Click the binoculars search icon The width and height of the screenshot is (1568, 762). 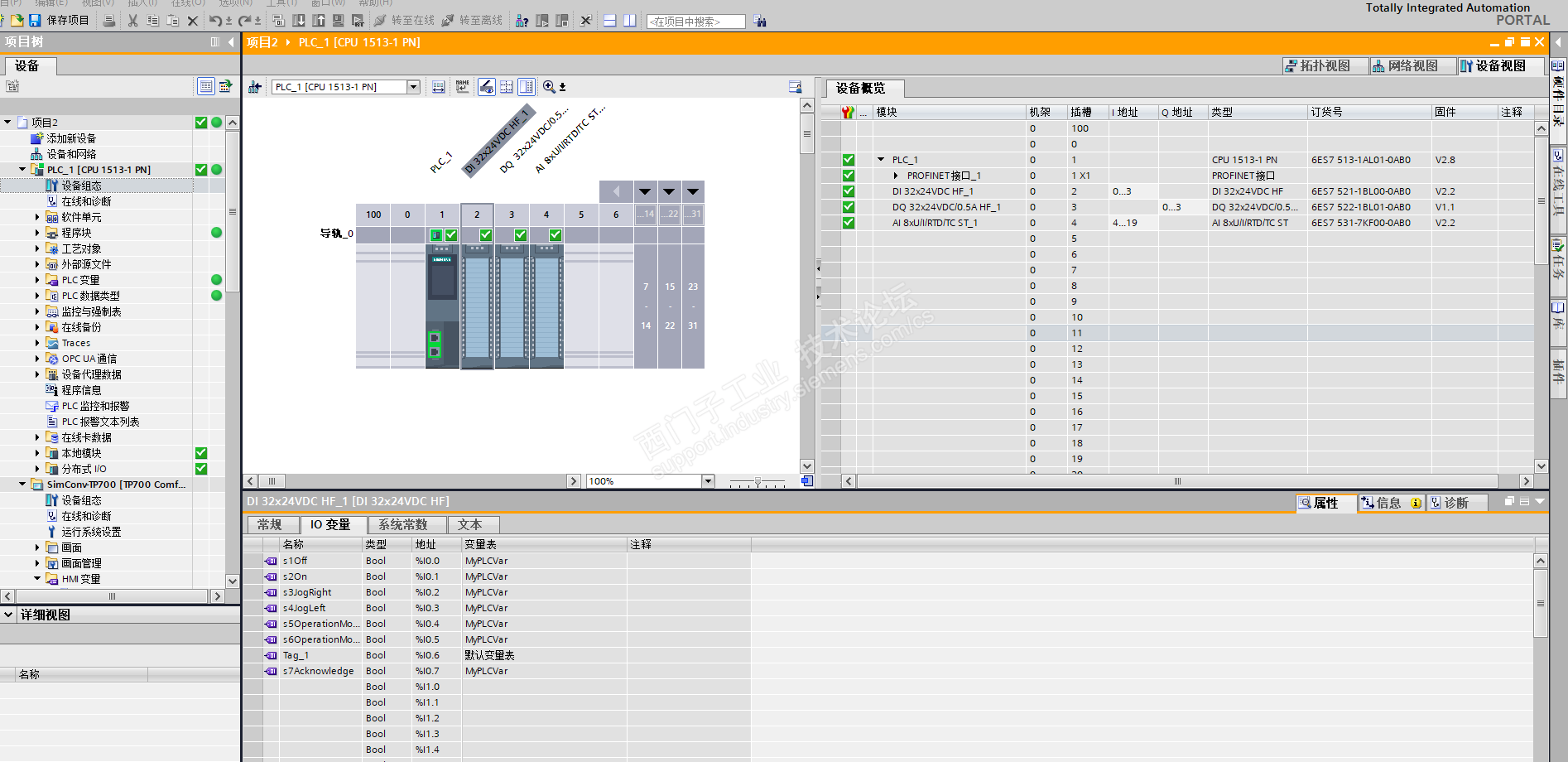(x=760, y=21)
